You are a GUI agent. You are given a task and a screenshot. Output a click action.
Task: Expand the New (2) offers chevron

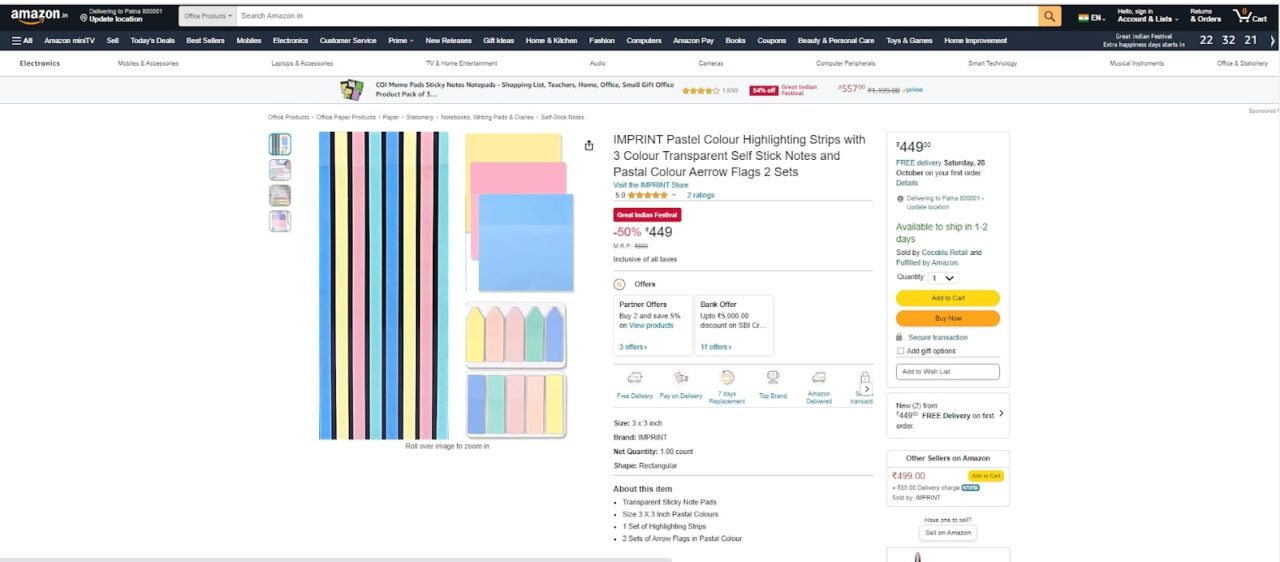tap(1001, 413)
